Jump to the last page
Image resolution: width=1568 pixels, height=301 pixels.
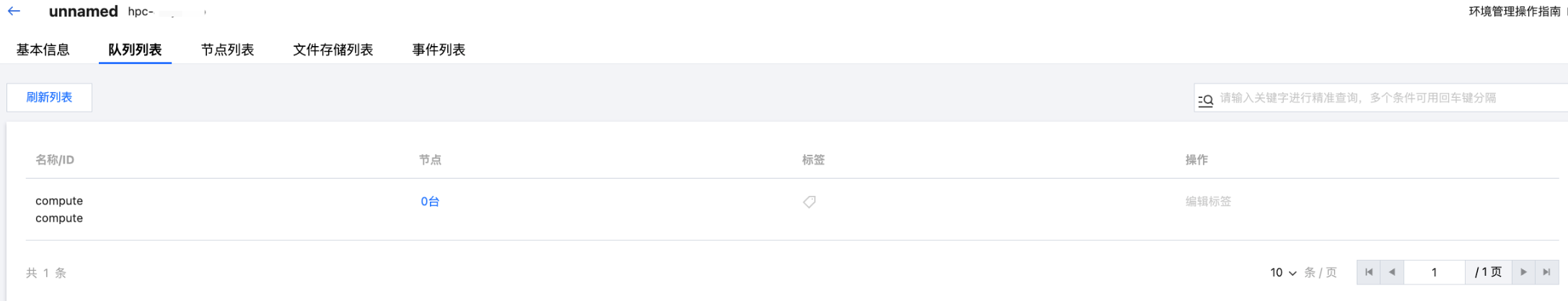point(1546,272)
